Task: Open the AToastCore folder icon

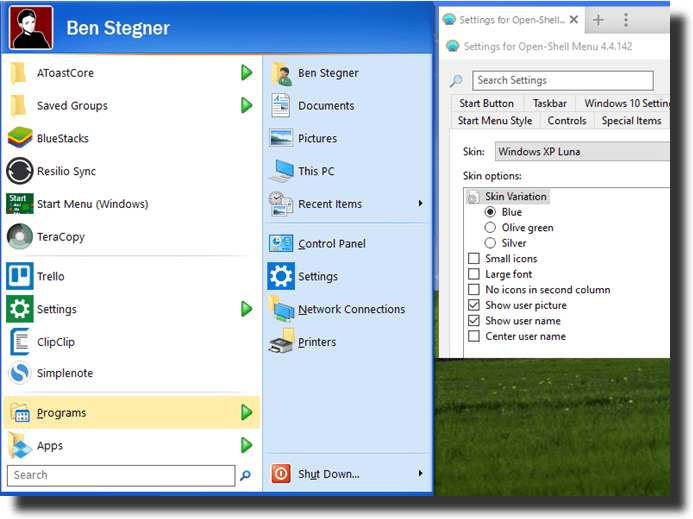Action: (x=19, y=73)
